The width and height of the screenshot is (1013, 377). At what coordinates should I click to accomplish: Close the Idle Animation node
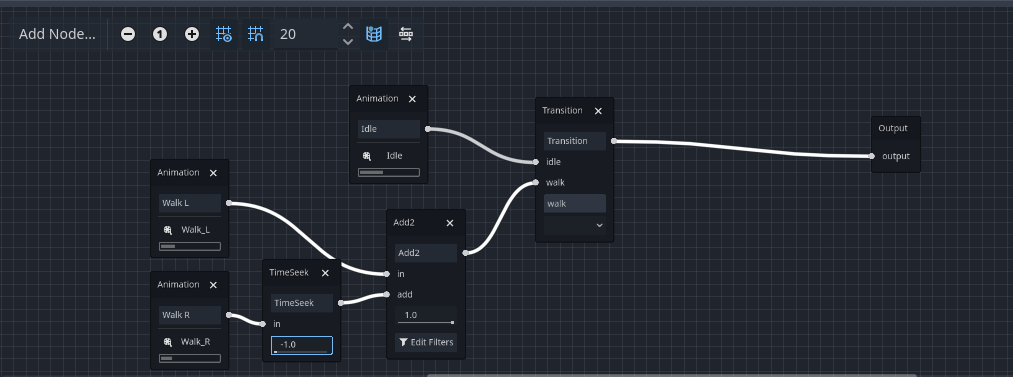412,99
